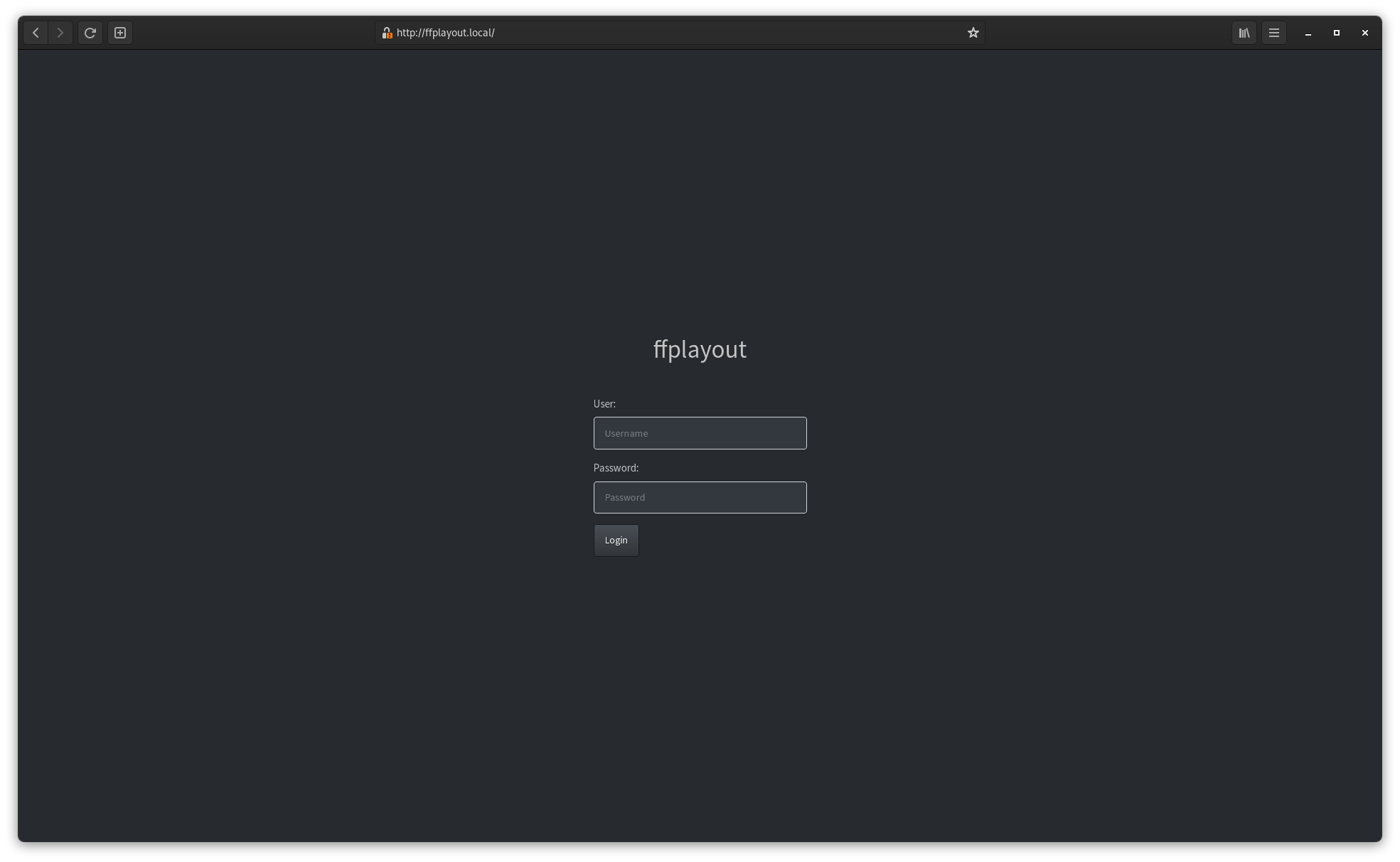The image size is (1400, 862).
Task: Open a new tab
Action: 120,33
